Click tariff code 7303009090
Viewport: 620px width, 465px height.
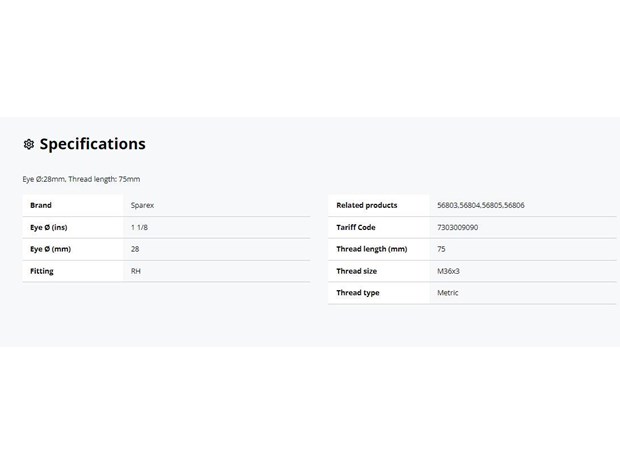457,227
